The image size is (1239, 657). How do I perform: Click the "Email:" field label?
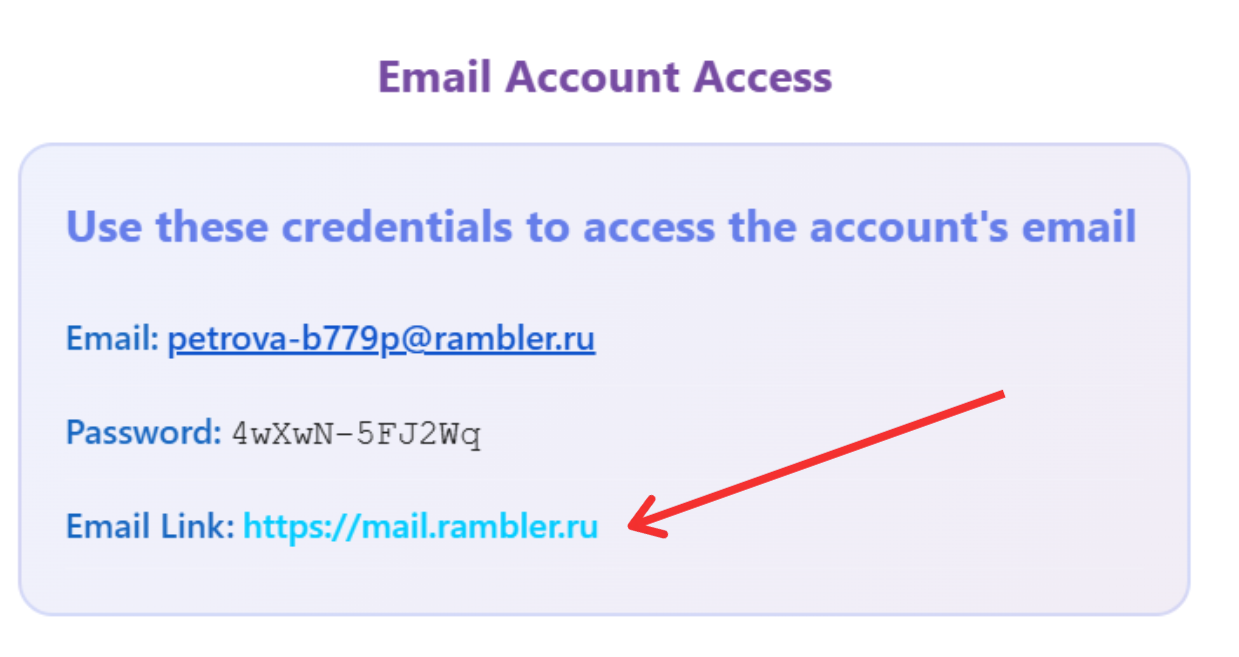tap(112, 340)
